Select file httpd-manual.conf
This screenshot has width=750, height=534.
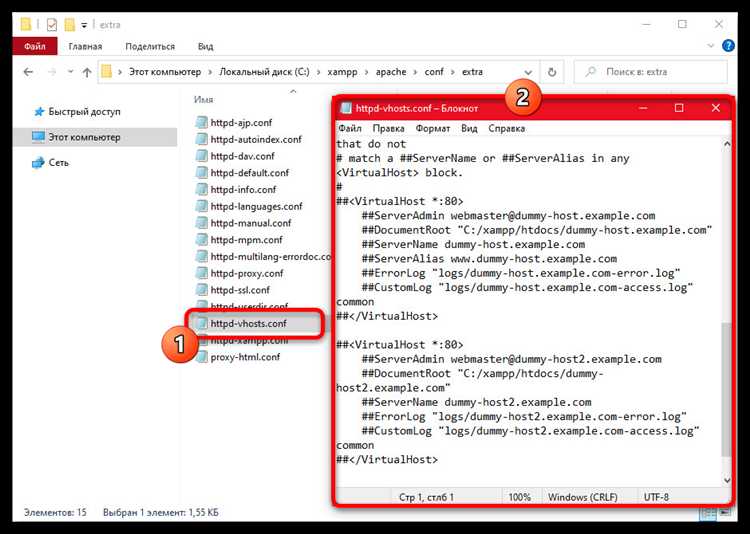click(x=251, y=223)
